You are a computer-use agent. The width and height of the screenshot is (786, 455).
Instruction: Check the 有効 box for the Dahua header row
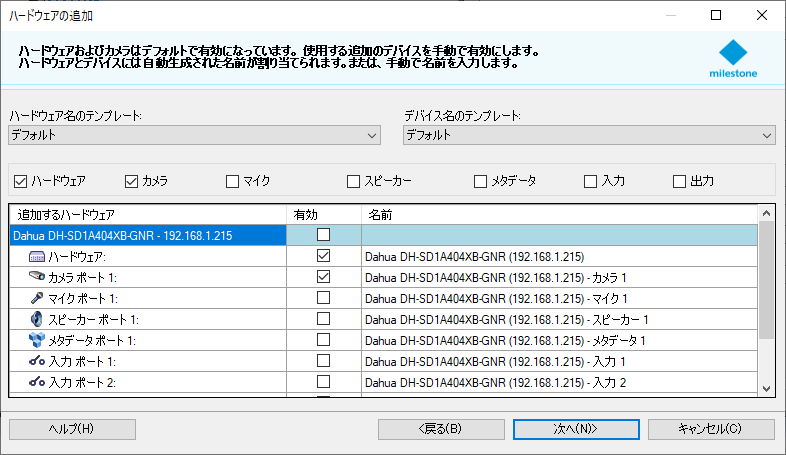click(x=323, y=235)
